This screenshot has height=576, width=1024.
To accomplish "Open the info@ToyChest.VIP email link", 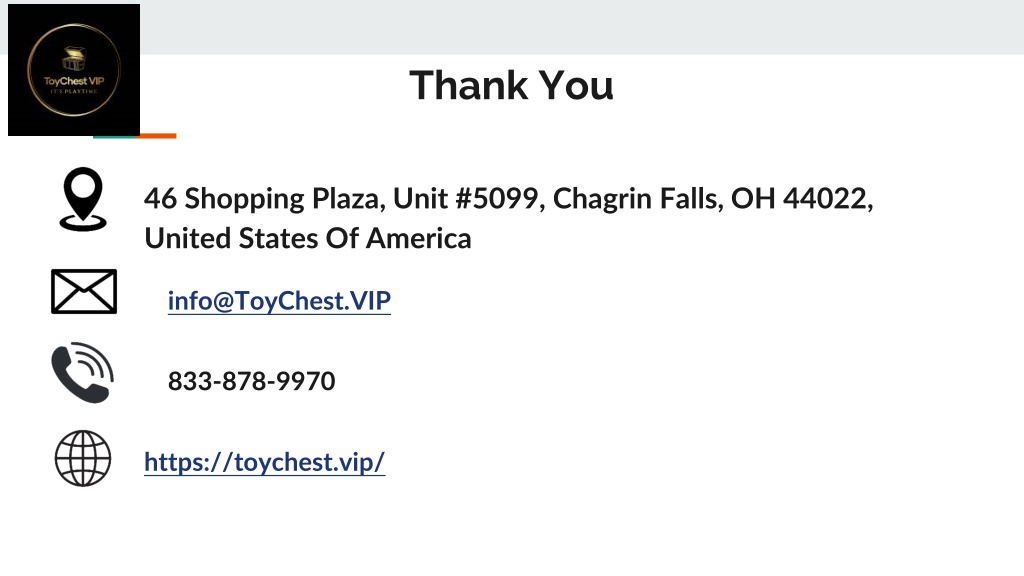I will (x=280, y=301).
